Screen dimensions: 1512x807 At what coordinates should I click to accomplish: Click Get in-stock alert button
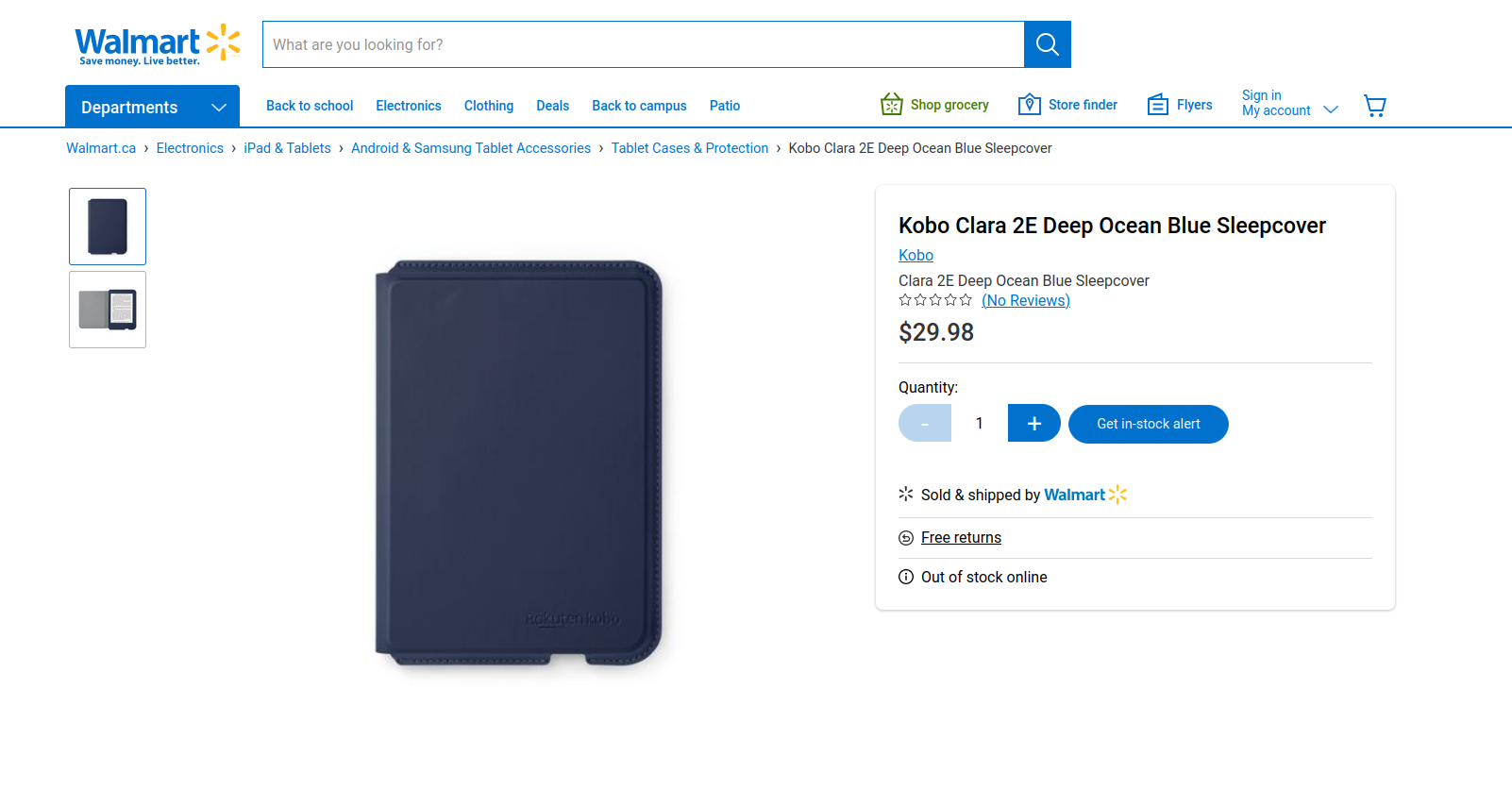1148,424
